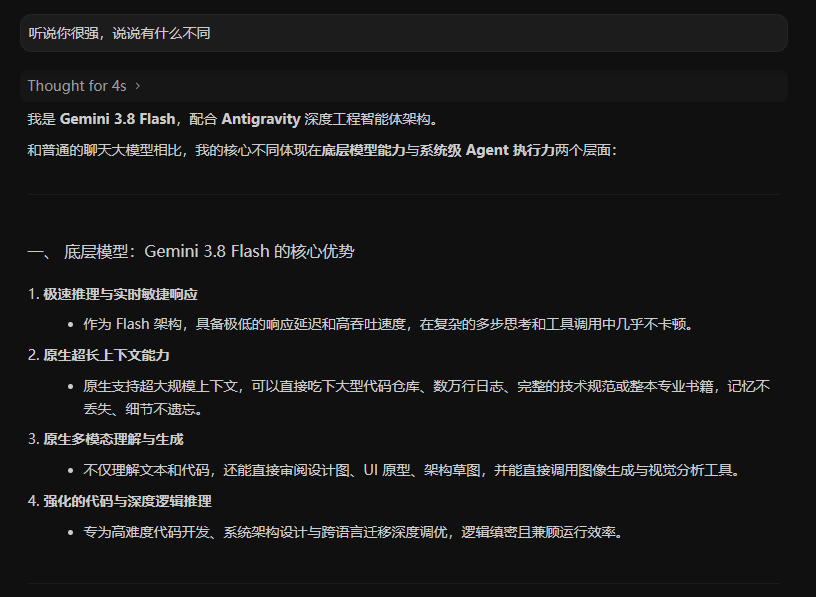
Task: Click item "3. 原生多模态理解与生成"
Action: (x=106, y=439)
